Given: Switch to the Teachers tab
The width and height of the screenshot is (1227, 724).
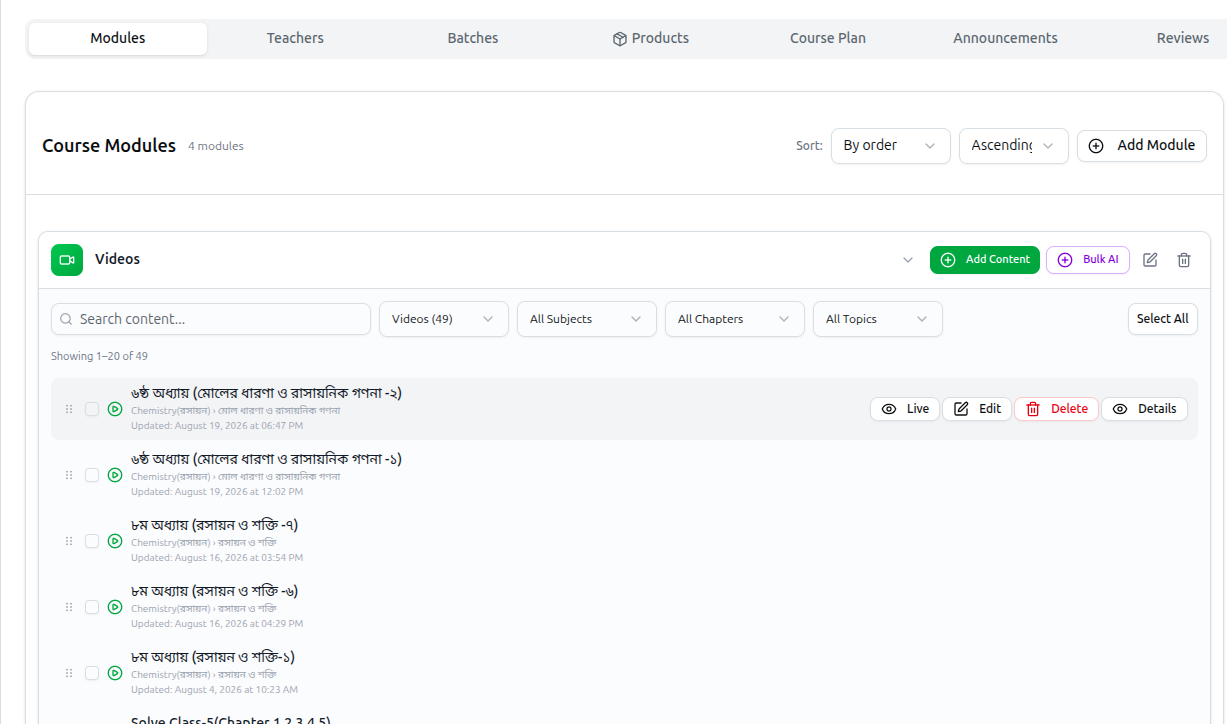Looking at the screenshot, I should 295,39.
